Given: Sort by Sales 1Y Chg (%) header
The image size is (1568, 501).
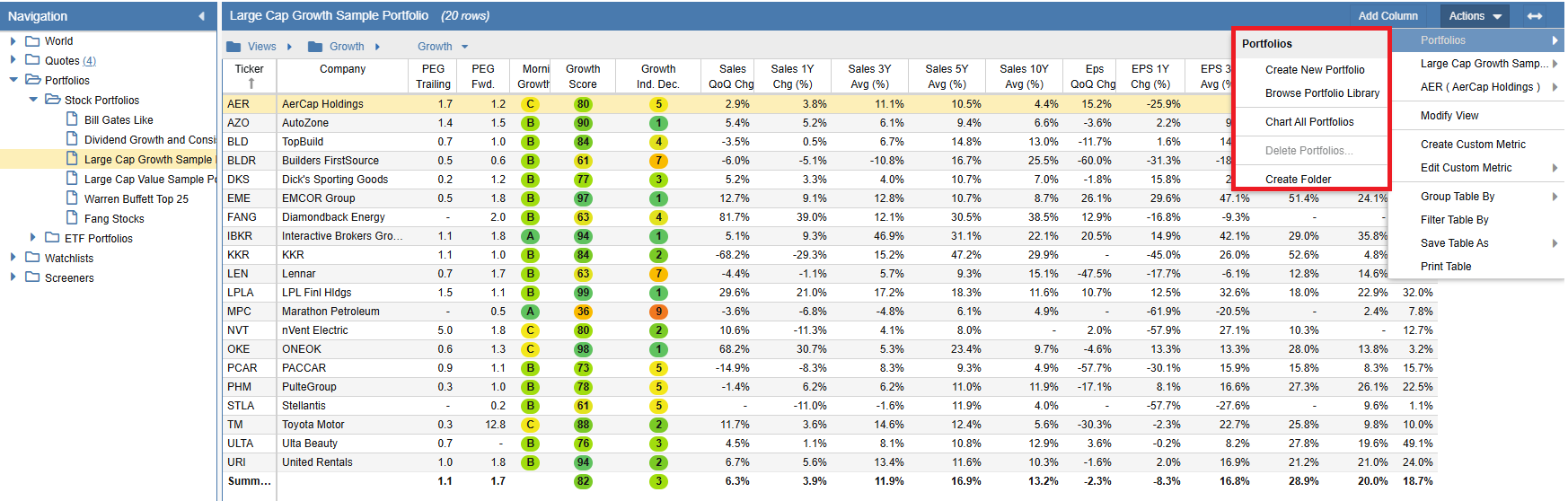Looking at the screenshot, I should (792, 76).
